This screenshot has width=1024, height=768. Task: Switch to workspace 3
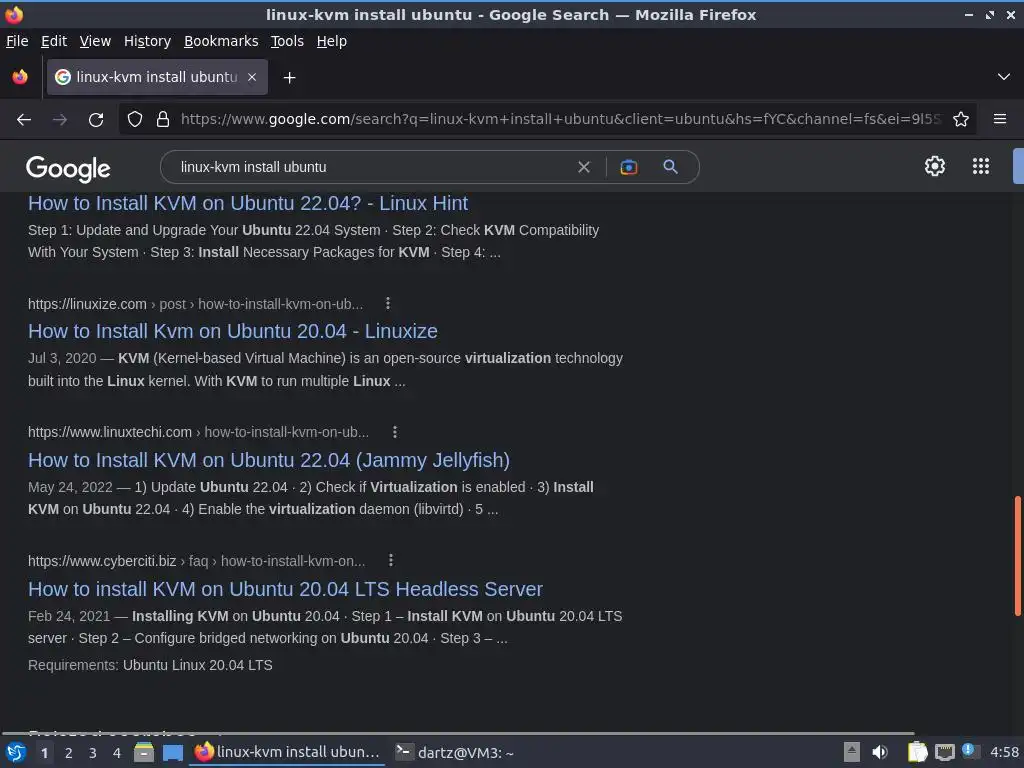(93, 753)
